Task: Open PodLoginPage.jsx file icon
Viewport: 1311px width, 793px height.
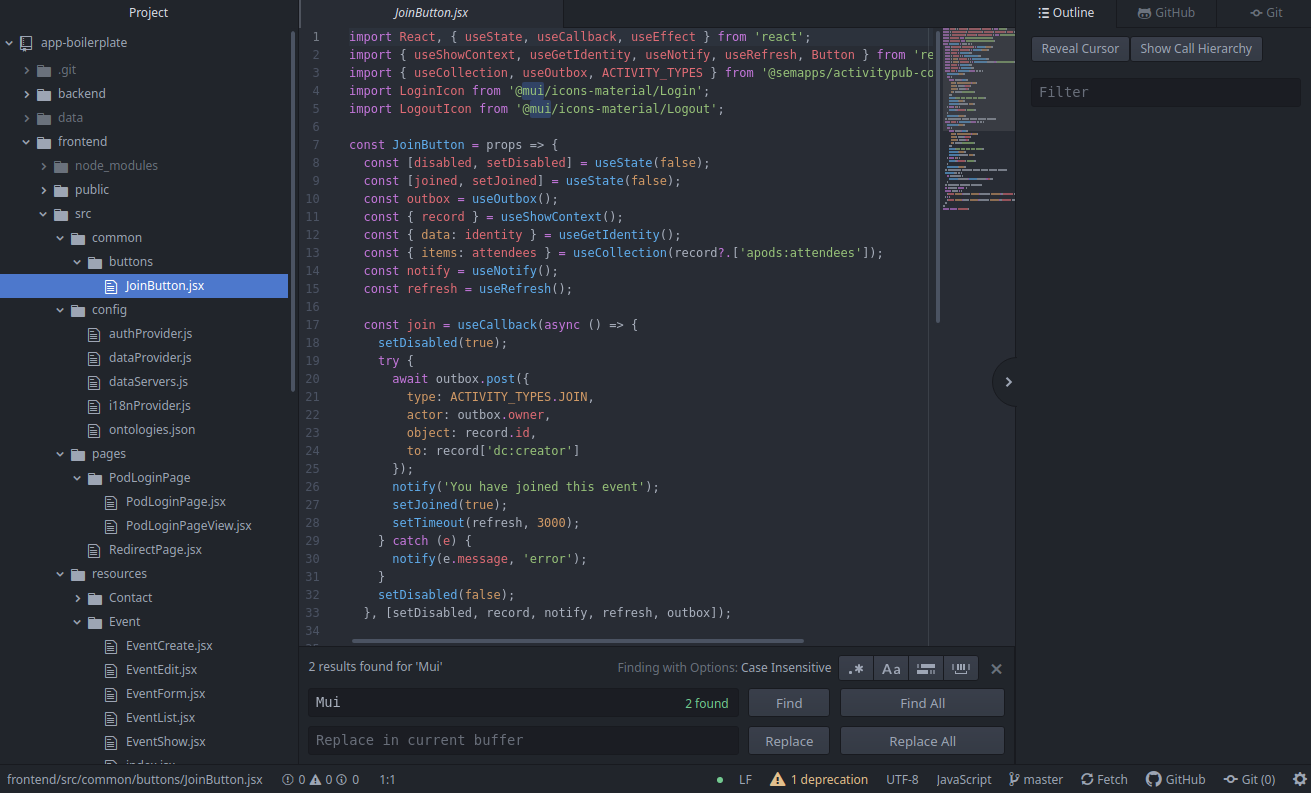Action: pyautogui.click(x=112, y=502)
